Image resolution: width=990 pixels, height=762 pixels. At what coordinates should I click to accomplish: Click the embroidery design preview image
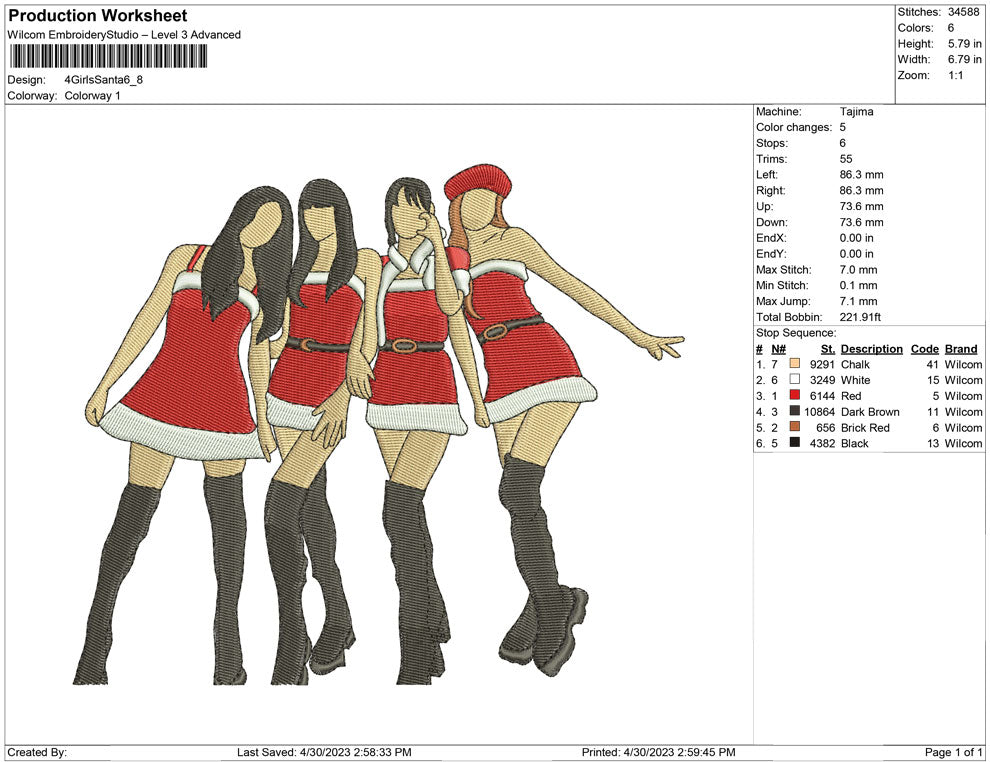click(x=378, y=430)
